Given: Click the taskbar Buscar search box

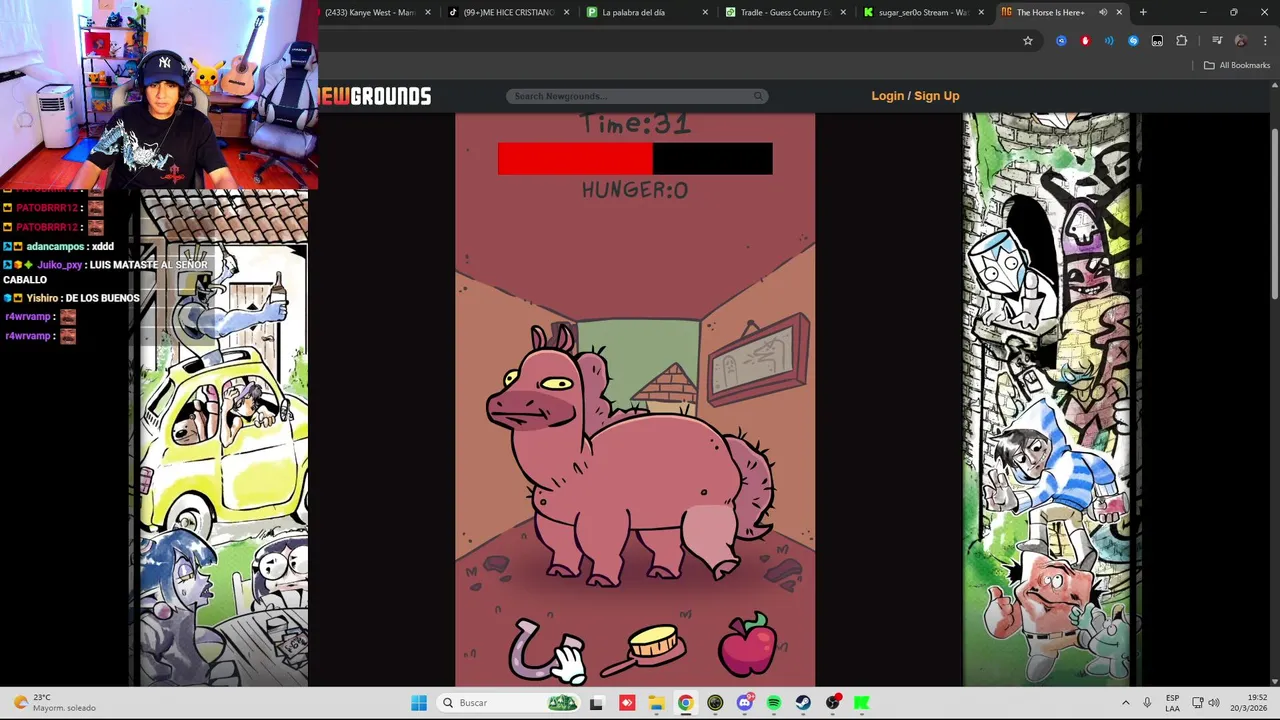Looking at the screenshot, I should (510, 703).
